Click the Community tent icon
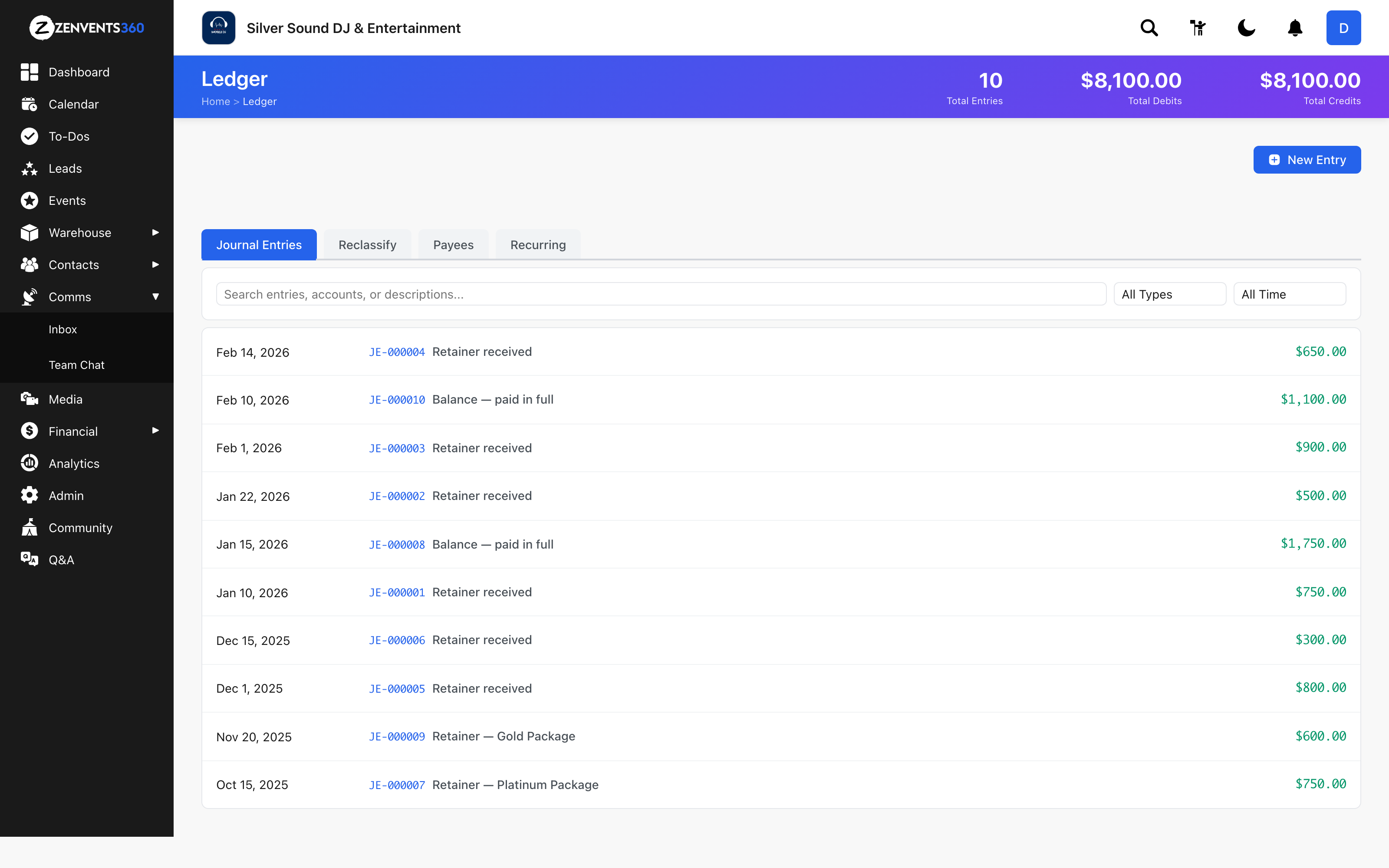1389x868 pixels. pyautogui.click(x=29, y=528)
